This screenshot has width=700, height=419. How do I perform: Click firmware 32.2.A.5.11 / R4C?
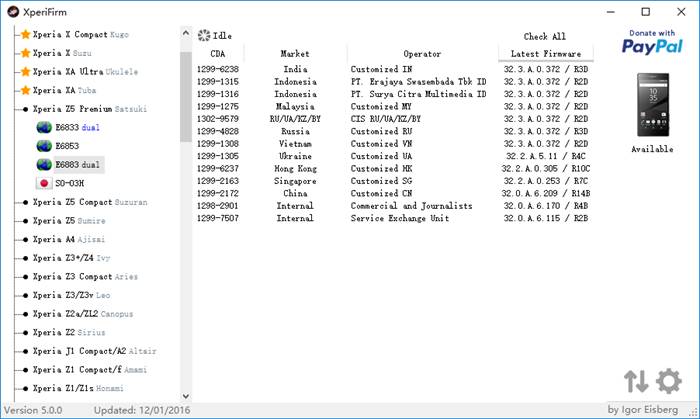[546, 156]
